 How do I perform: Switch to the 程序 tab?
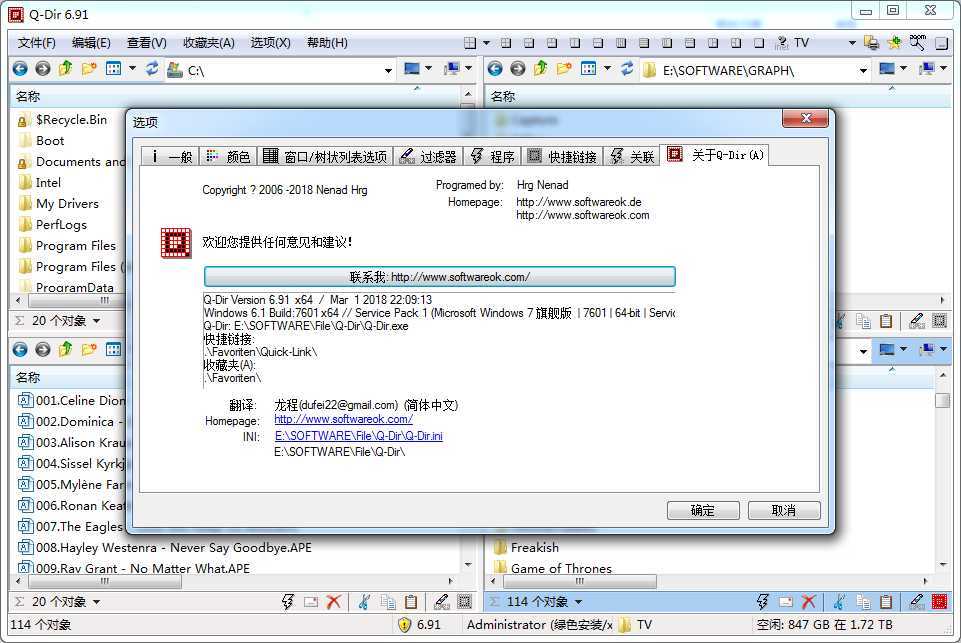coord(492,157)
